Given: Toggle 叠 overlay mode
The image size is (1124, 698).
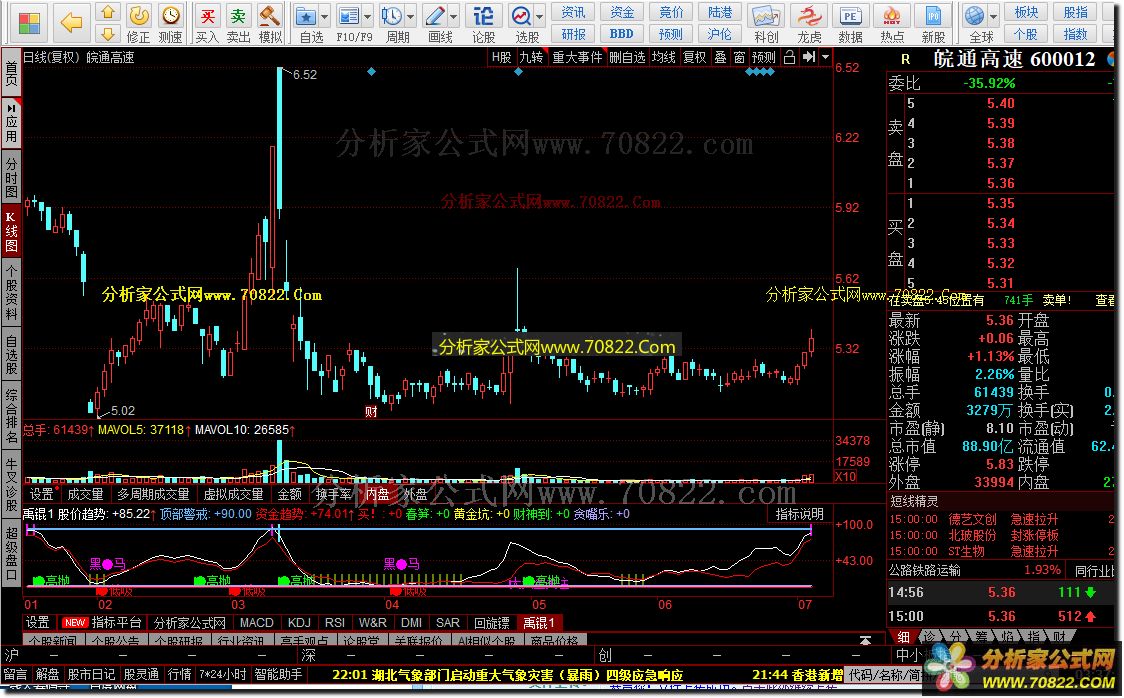Looking at the screenshot, I should [x=720, y=57].
